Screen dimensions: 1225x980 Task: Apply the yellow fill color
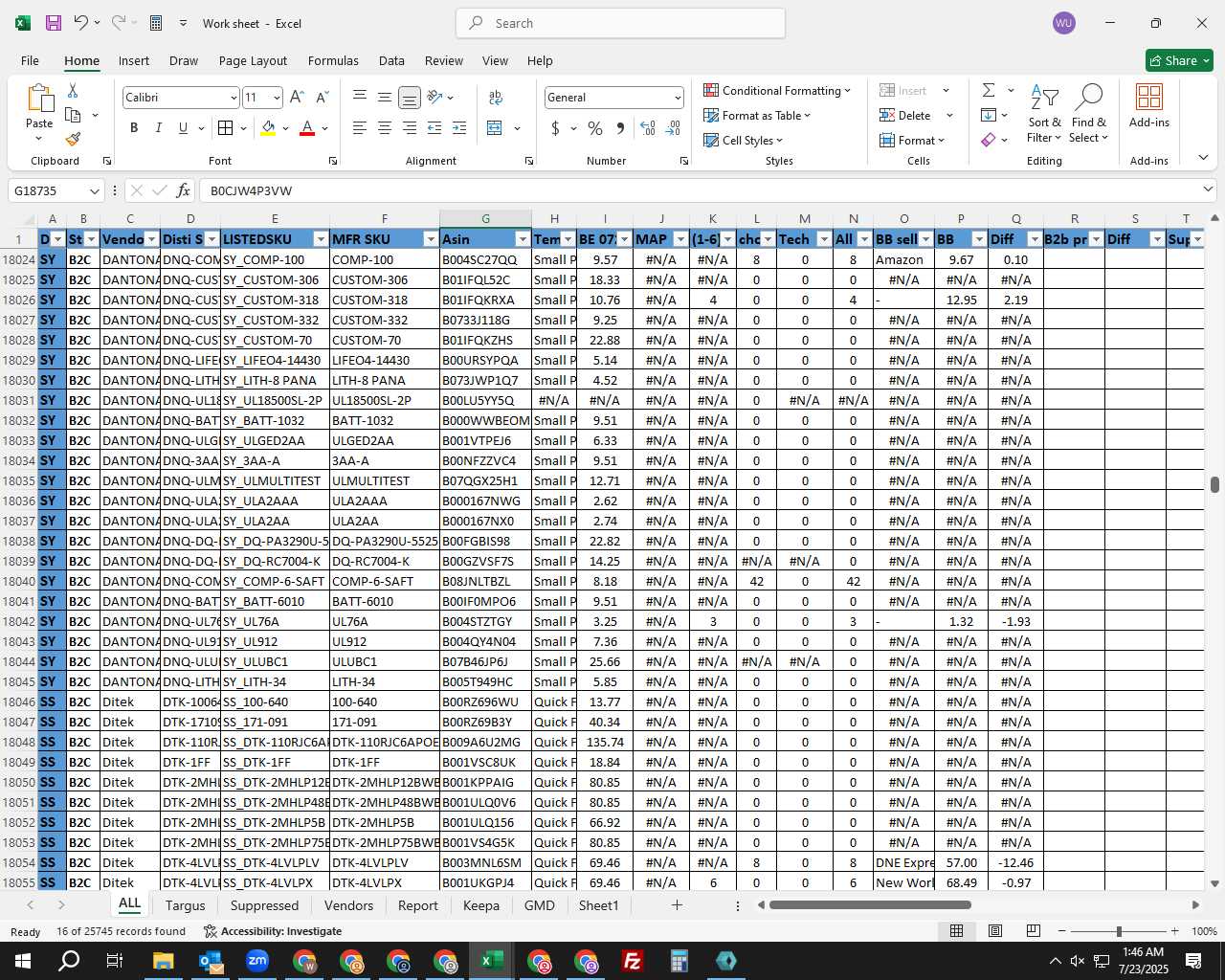click(268, 128)
